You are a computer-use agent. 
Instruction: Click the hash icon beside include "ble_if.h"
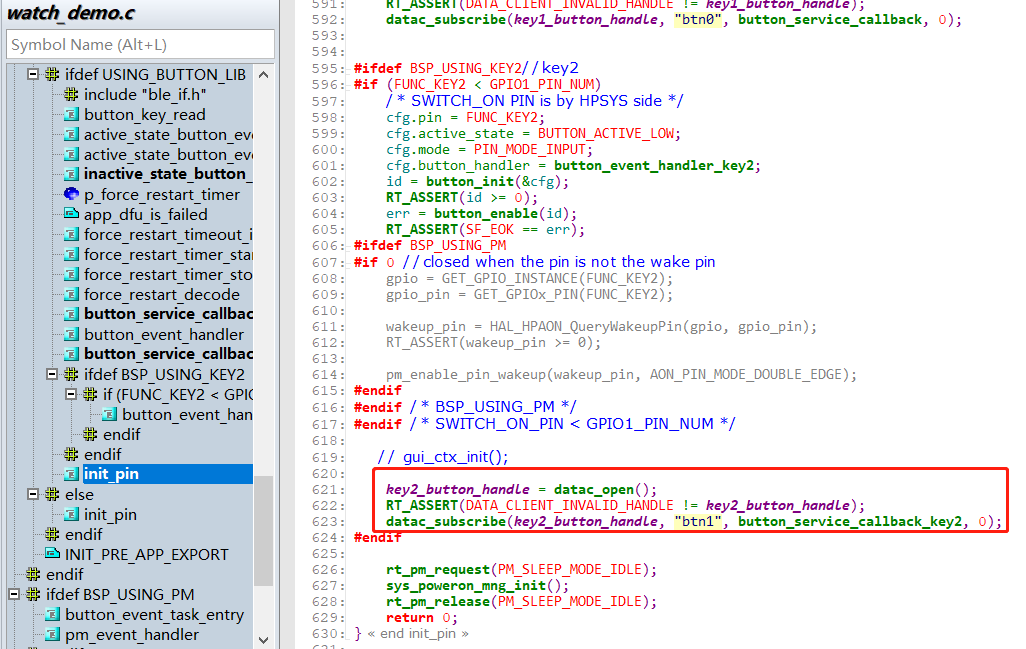tap(71, 95)
